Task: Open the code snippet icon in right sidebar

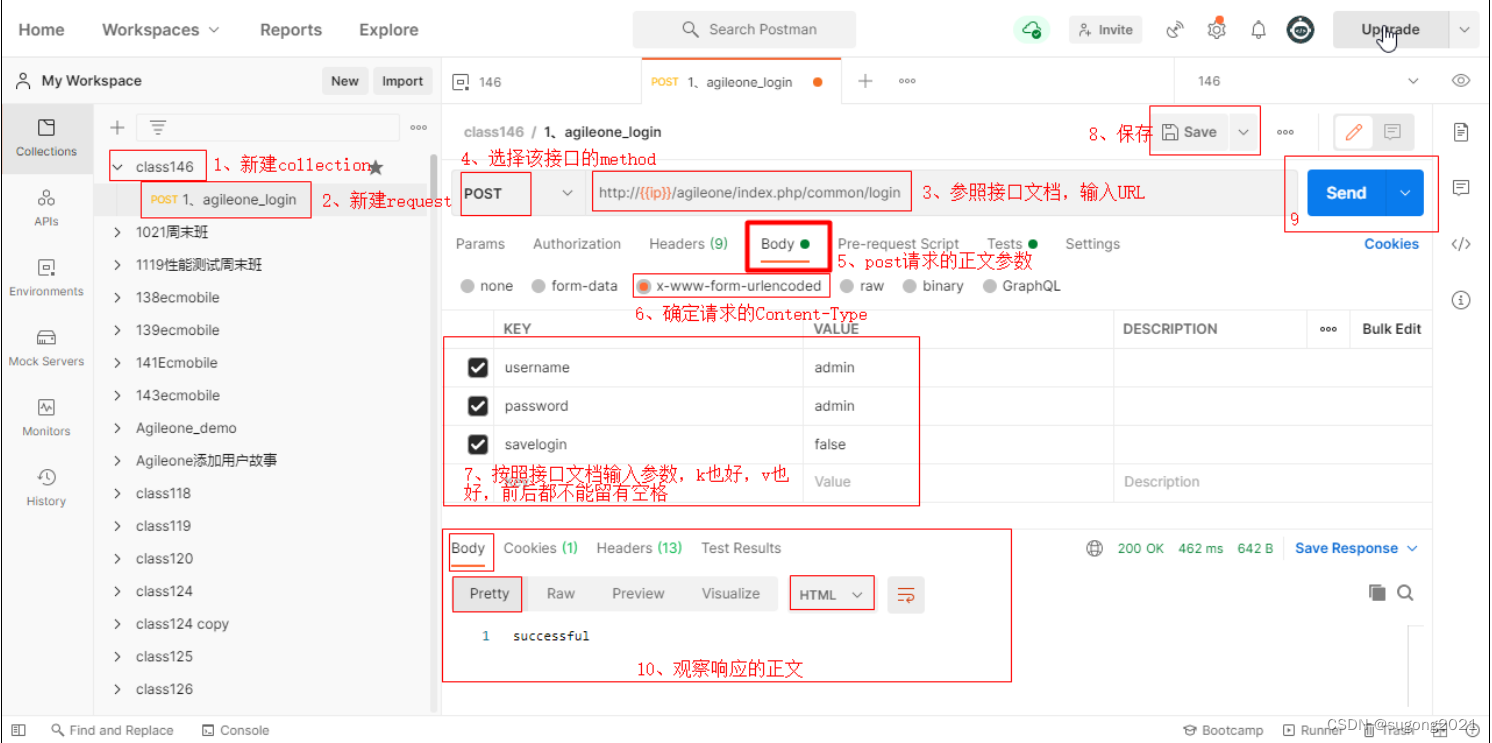Action: [1461, 243]
